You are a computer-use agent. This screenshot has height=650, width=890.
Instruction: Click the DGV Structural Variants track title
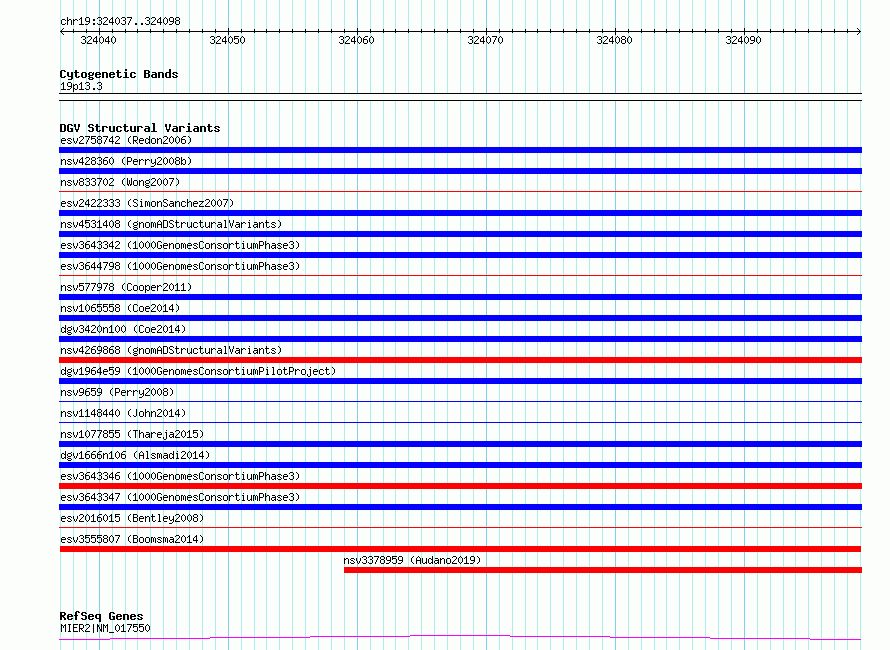pyautogui.click(x=140, y=128)
